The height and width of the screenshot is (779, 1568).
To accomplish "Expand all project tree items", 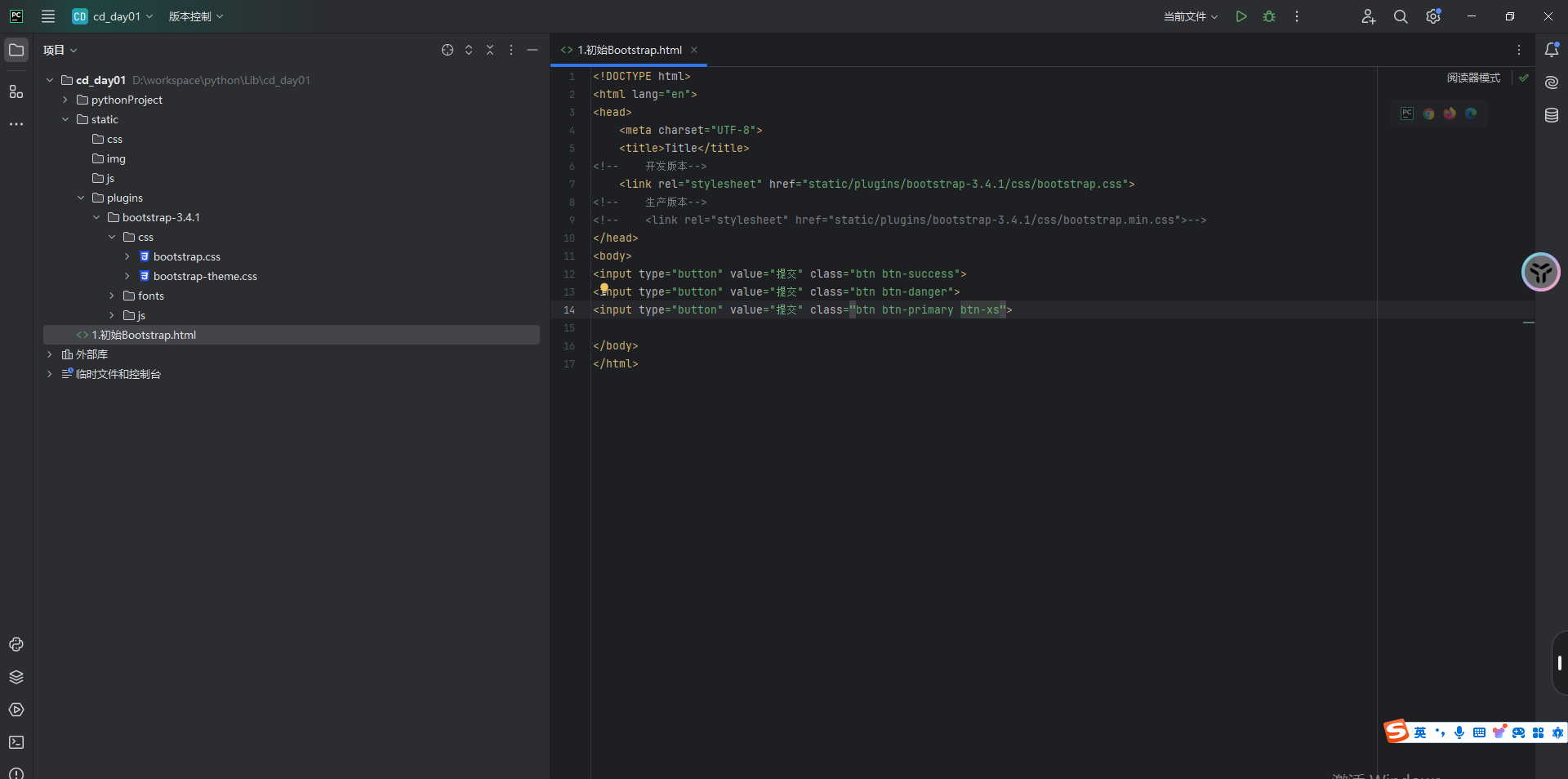I will coord(469,50).
